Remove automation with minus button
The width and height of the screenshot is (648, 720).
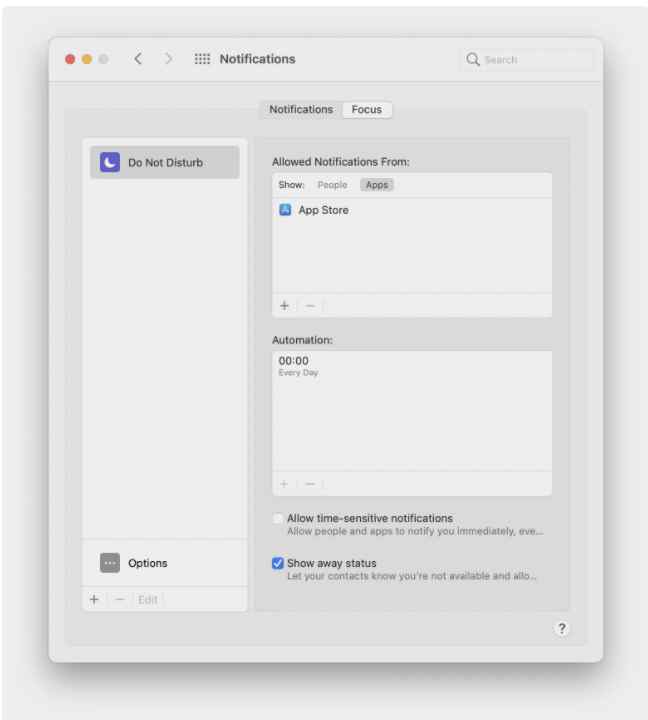click(310, 484)
